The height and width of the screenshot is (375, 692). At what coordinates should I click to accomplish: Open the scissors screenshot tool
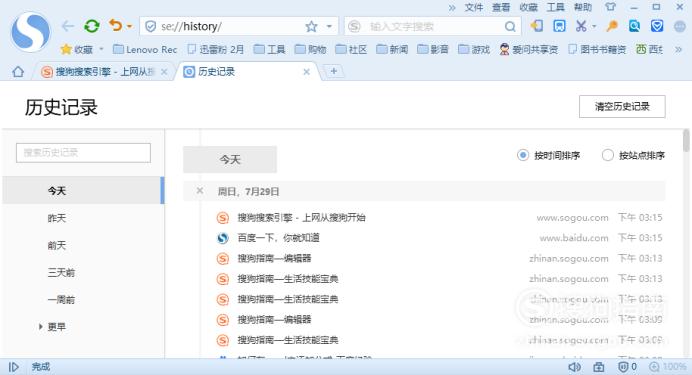coord(581,26)
